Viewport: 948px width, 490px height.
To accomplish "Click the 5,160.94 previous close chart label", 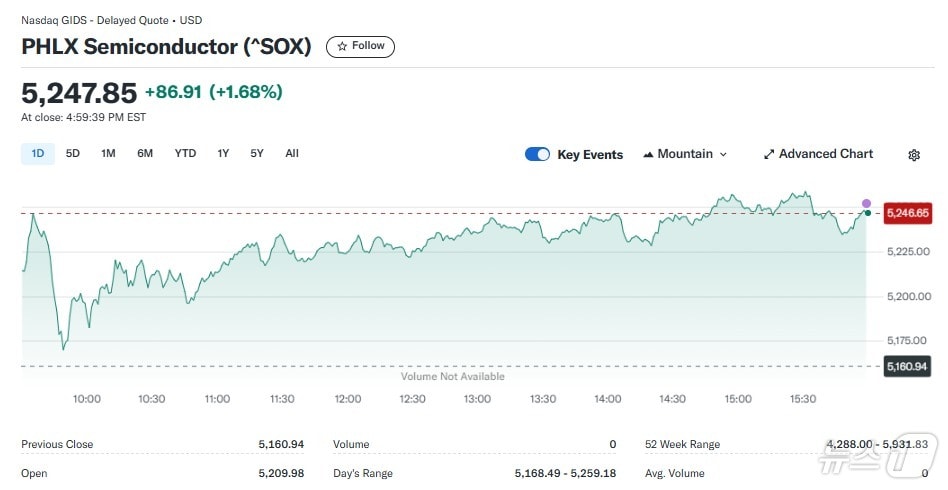I will coord(908,367).
